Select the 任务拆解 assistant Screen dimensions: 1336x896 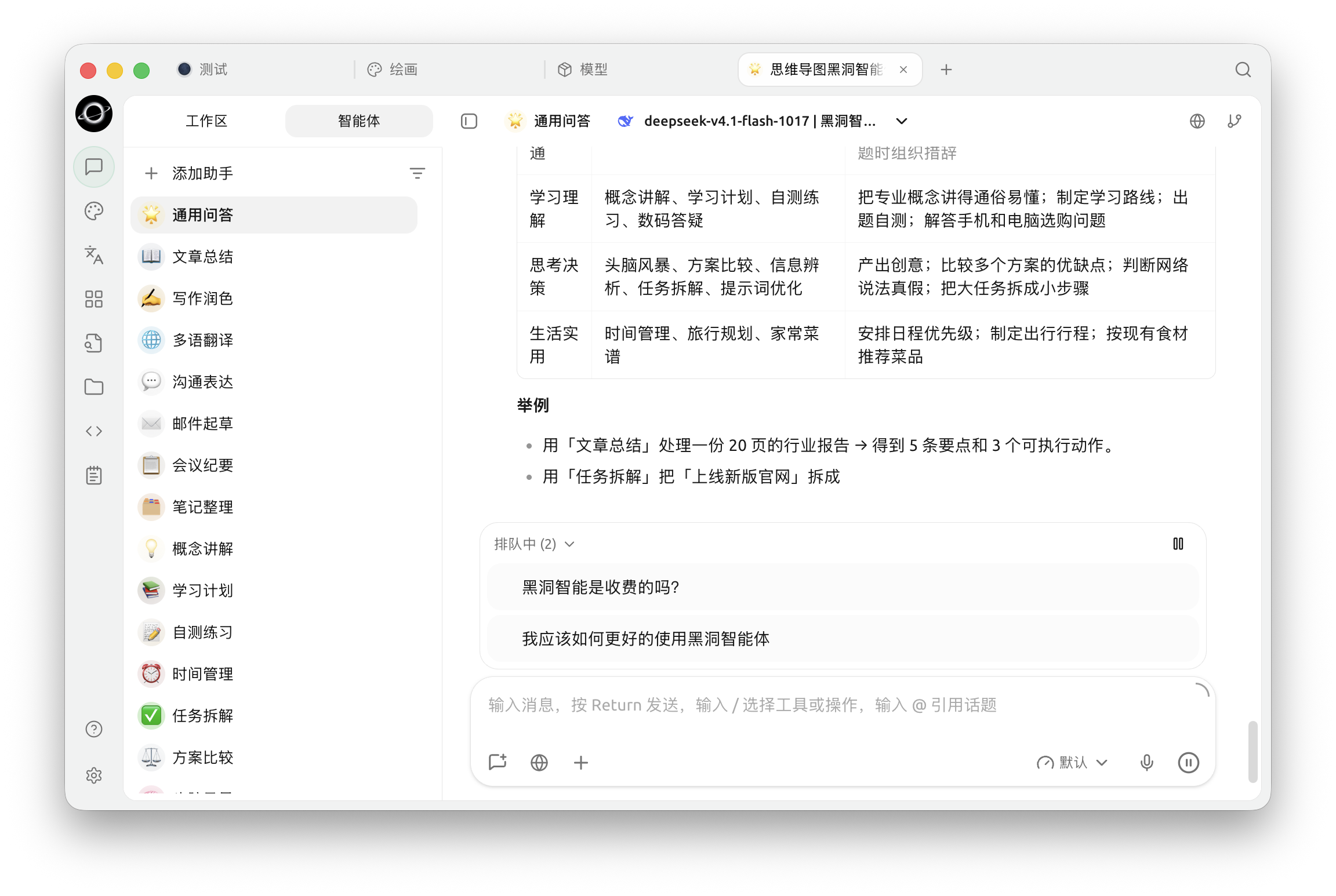(x=274, y=716)
